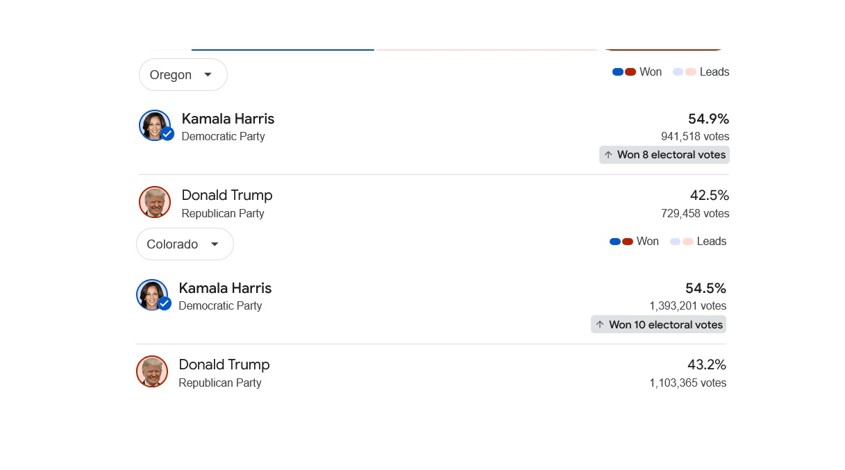Open the Colorado state dropdown
Viewport: 845px width, 470px height.
(x=185, y=244)
